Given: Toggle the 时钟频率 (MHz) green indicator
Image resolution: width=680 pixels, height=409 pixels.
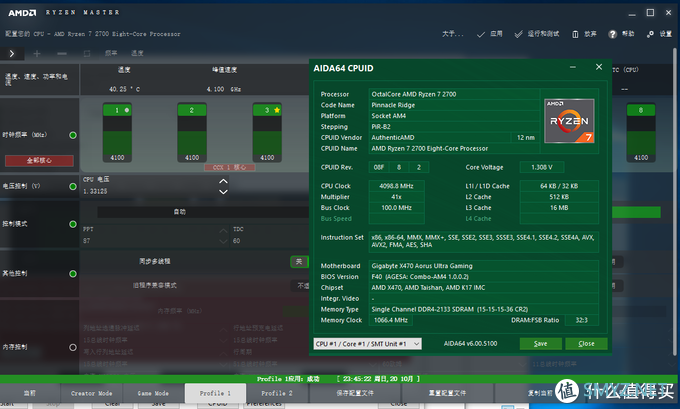Looking at the screenshot, I should coord(73,135).
